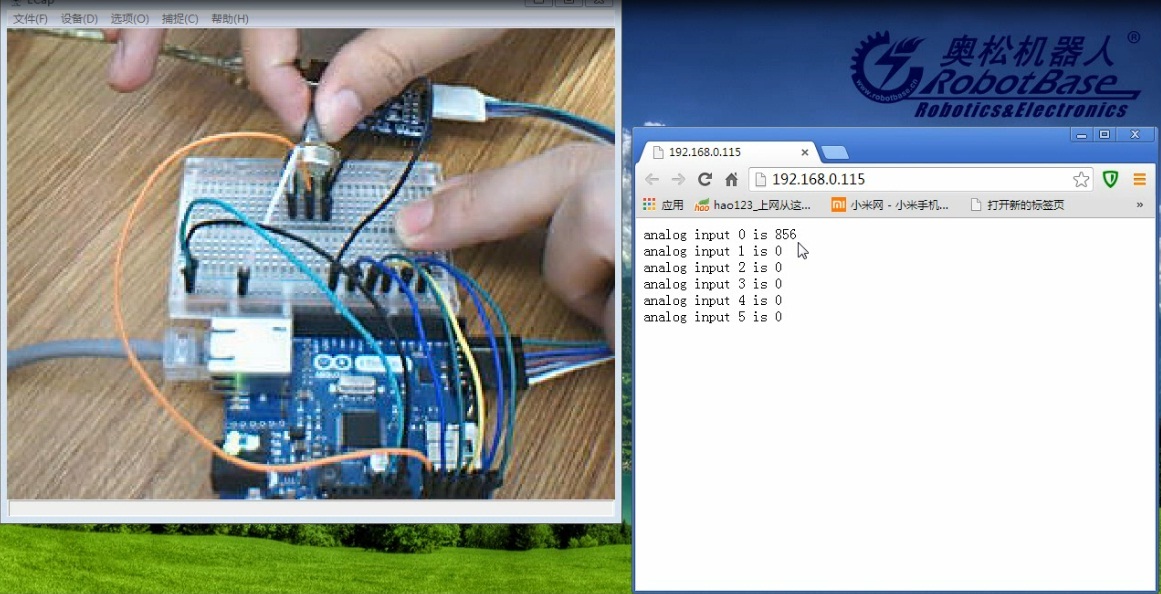The height and width of the screenshot is (594, 1161).
Task: Open the 小米网 bookmark
Action: [x=890, y=204]
